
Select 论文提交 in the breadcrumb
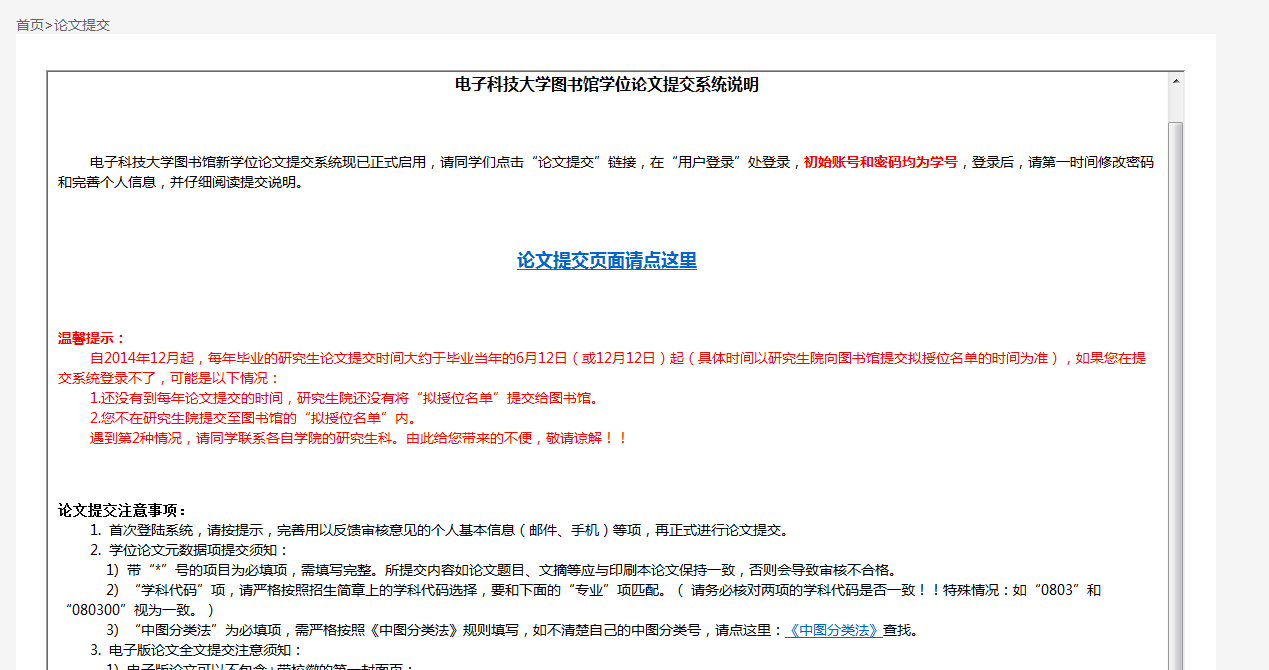[82, 25]
